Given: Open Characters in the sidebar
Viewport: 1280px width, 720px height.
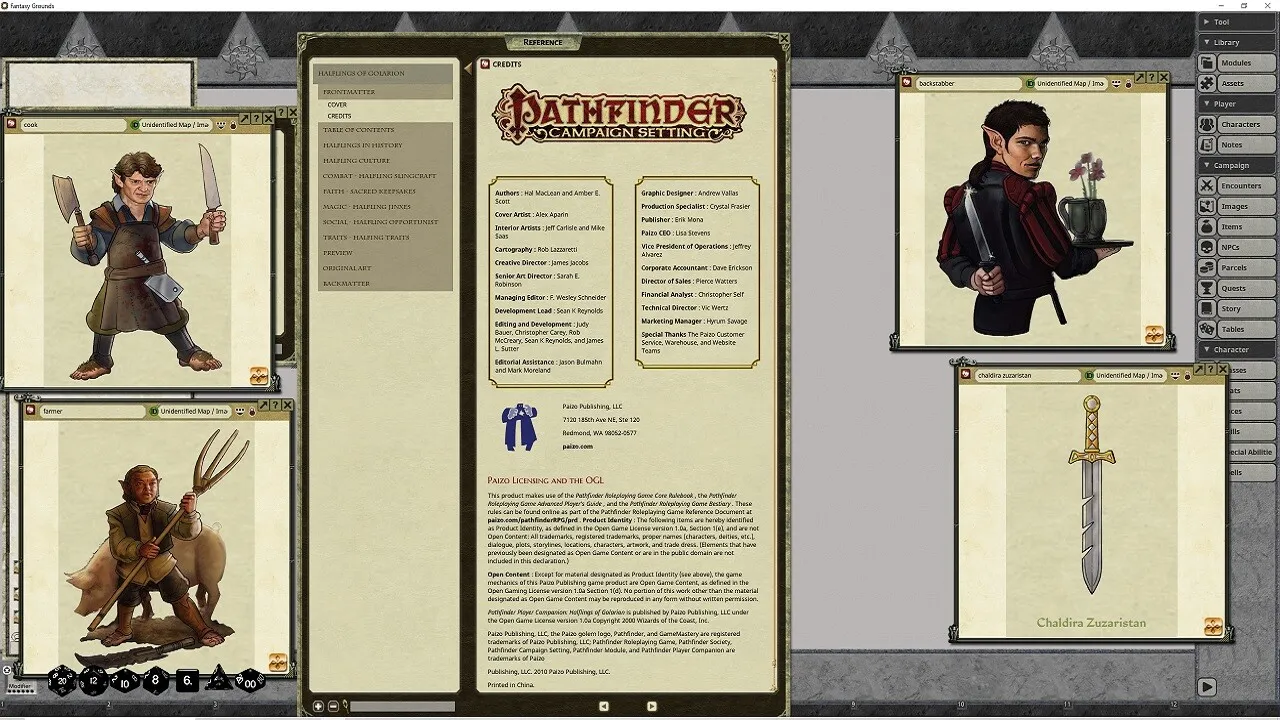Looking at the screenshot, I should point(1236,124).
